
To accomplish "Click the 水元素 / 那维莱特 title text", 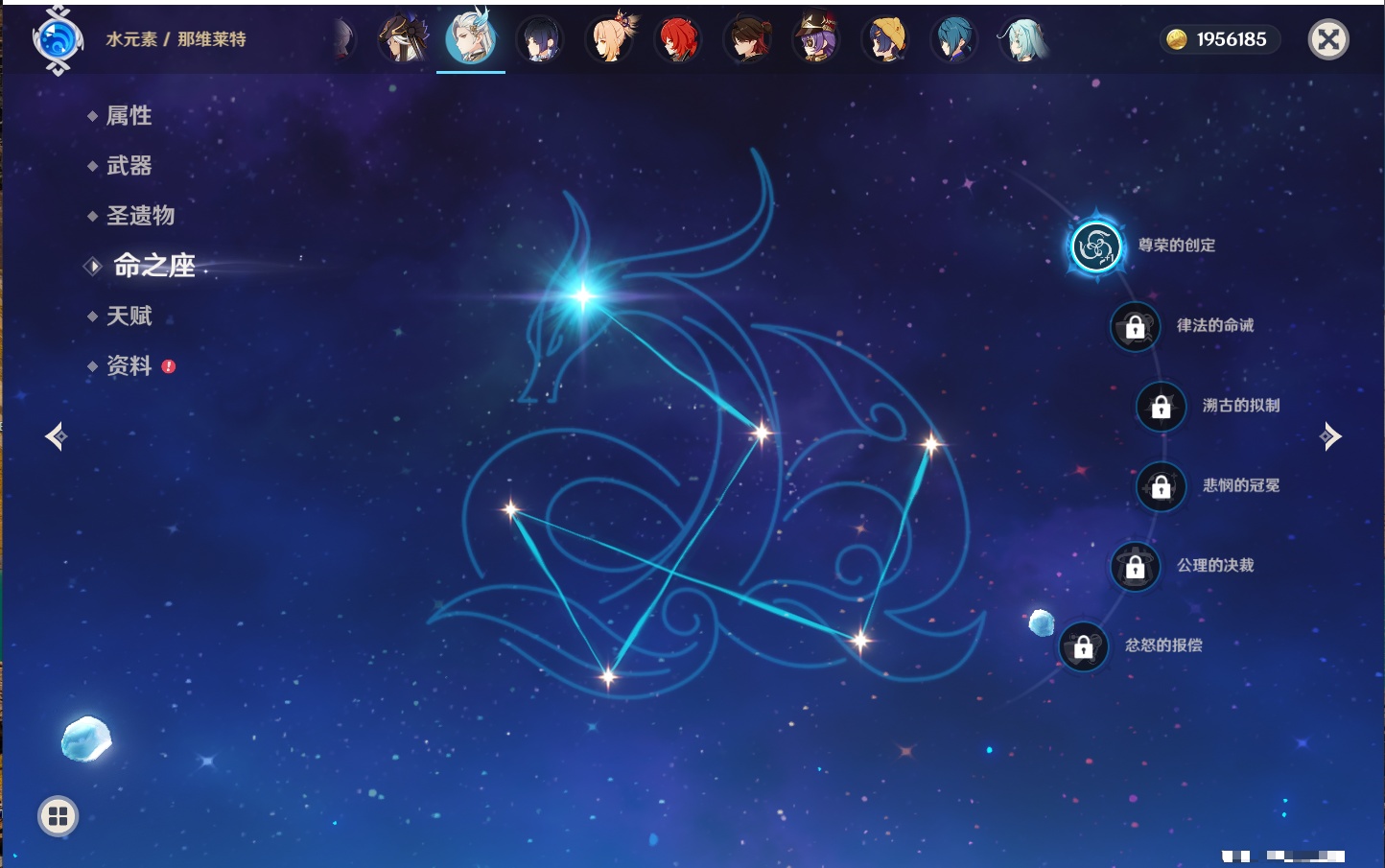I will tap(176, 39).
